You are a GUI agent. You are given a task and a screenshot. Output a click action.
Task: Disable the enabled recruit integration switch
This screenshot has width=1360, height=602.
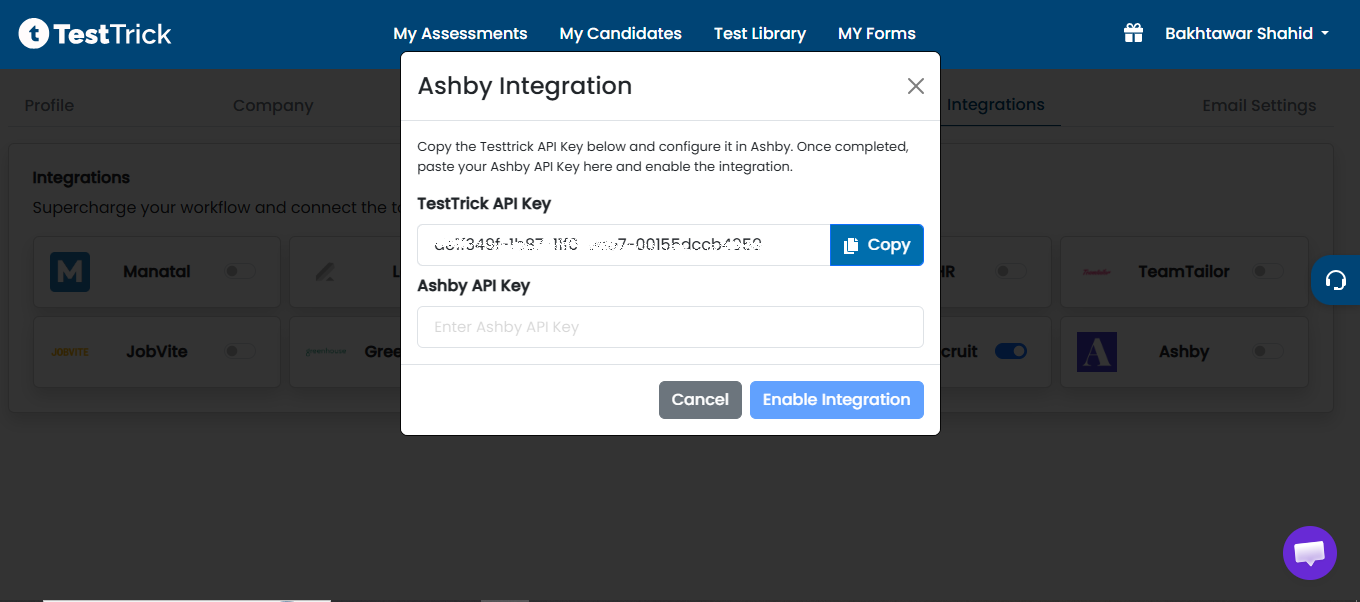coord(1011,351)
